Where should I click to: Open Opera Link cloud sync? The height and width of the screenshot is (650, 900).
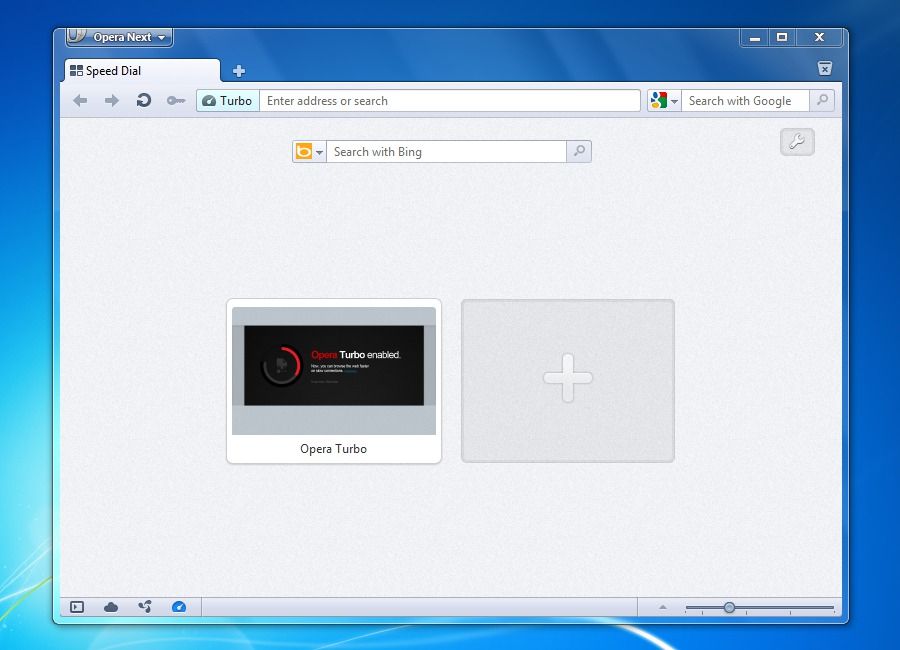tap(110, 606)
